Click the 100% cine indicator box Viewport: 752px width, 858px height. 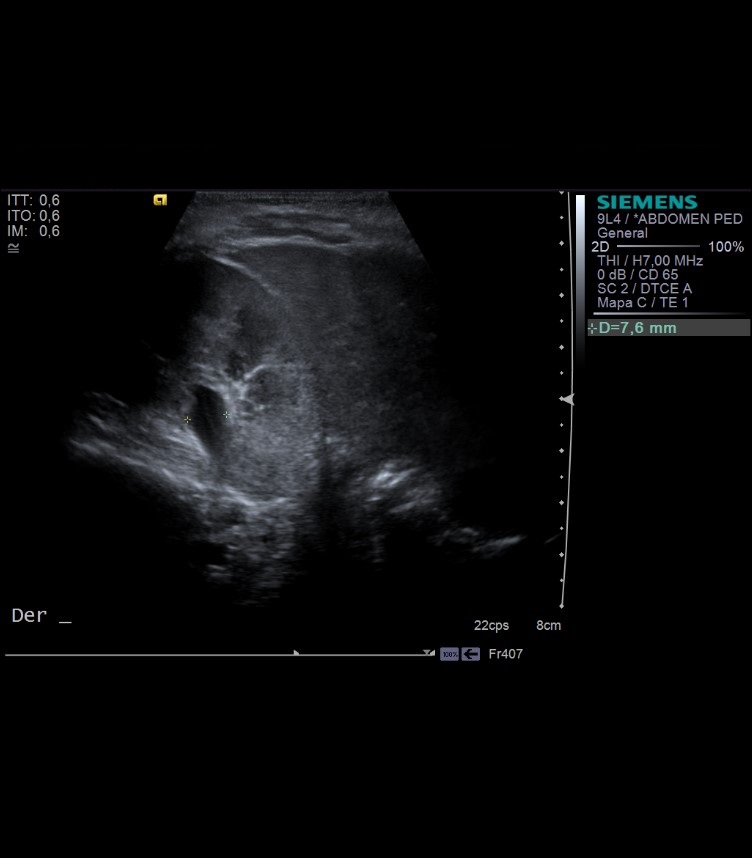coord(449,654)
